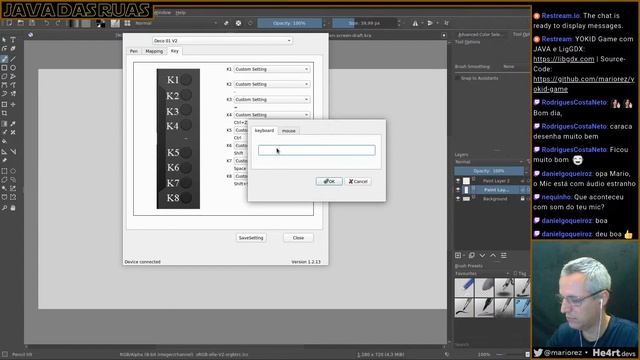
Task: Open the toolbar blending mode Normal dropdown
Action: pyautogui.click(x=176, y=23)
